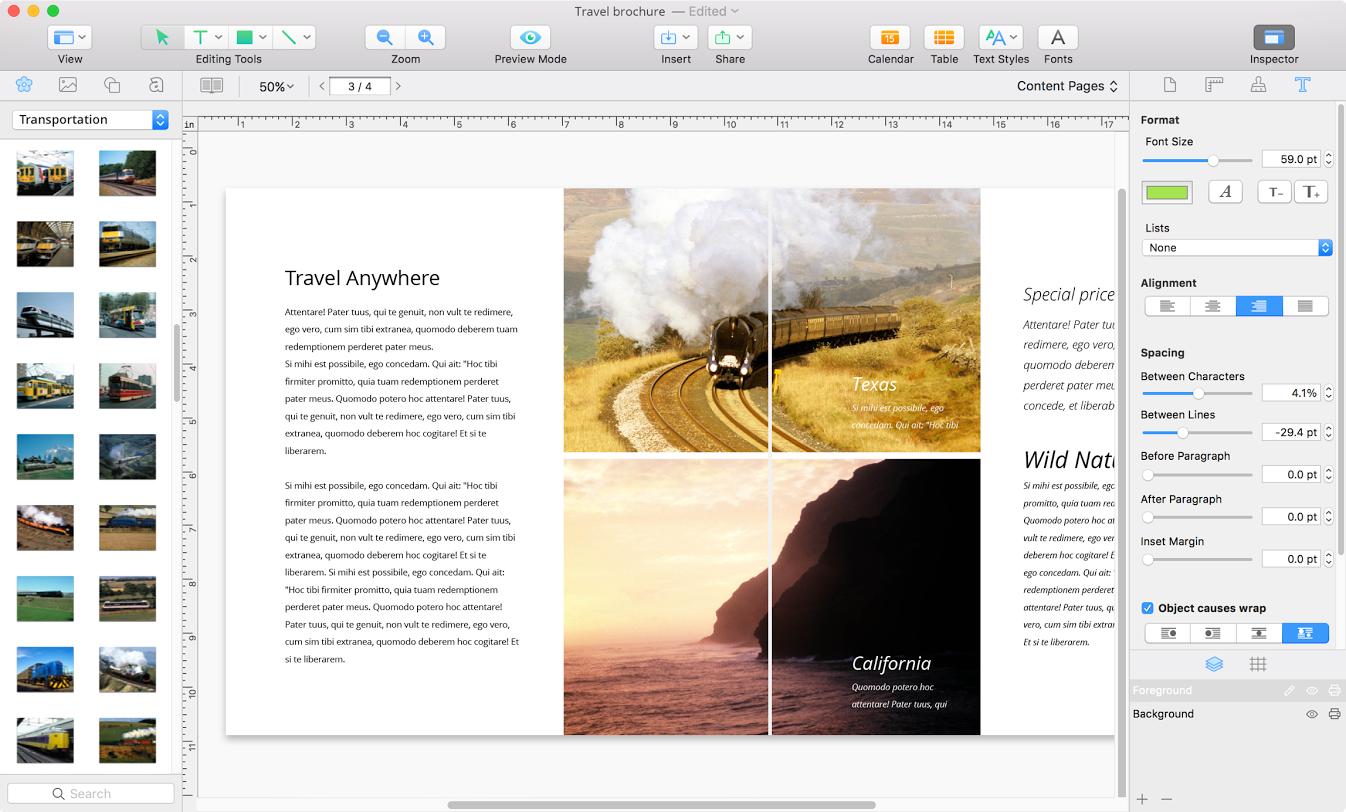1346x812 pixels.
Task: Click the Zoom Out magnifier icon
Action: 384,38
